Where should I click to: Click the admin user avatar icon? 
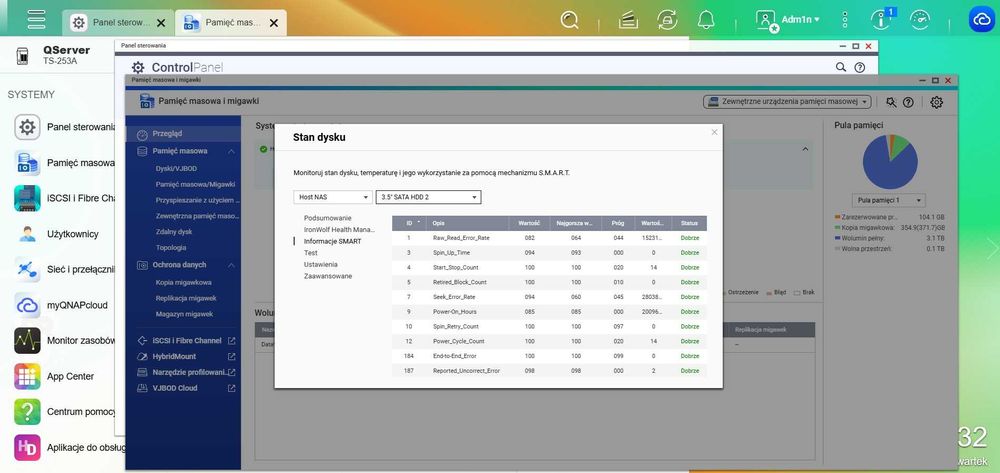click(x=765, y=20)
